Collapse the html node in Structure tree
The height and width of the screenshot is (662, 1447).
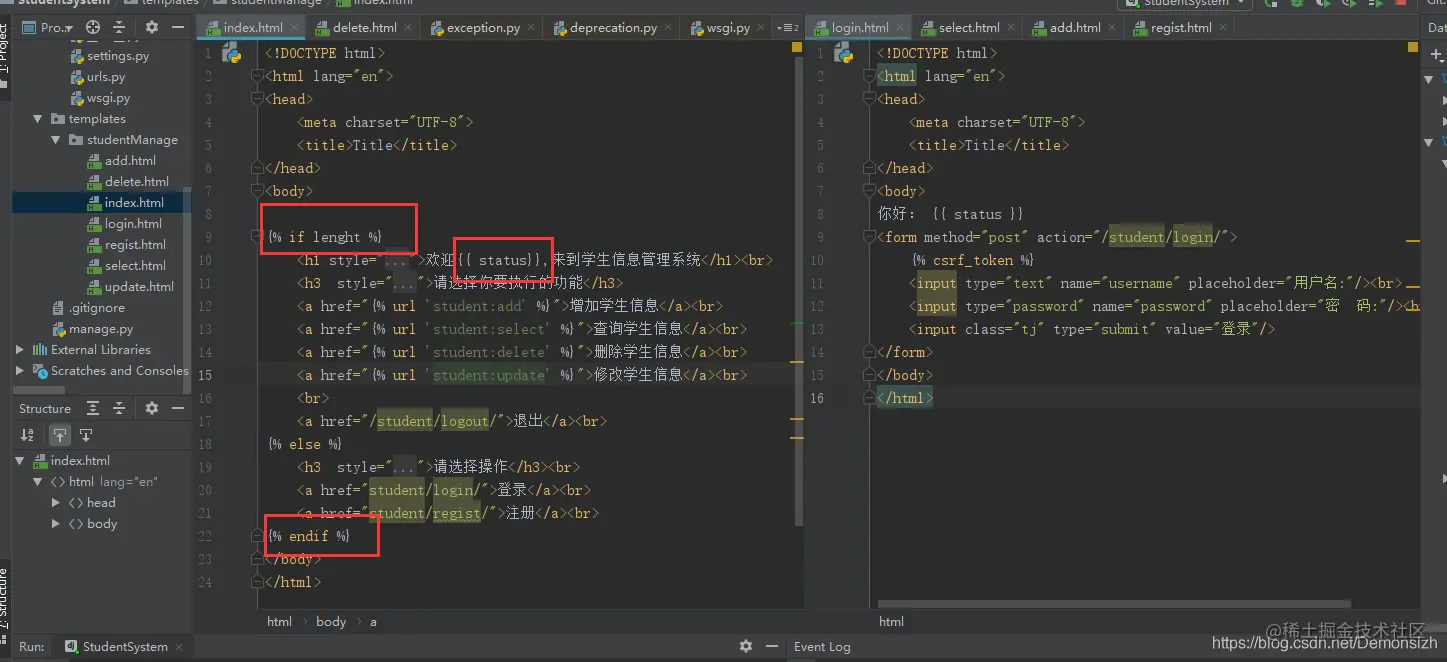(x=38, y=482)
